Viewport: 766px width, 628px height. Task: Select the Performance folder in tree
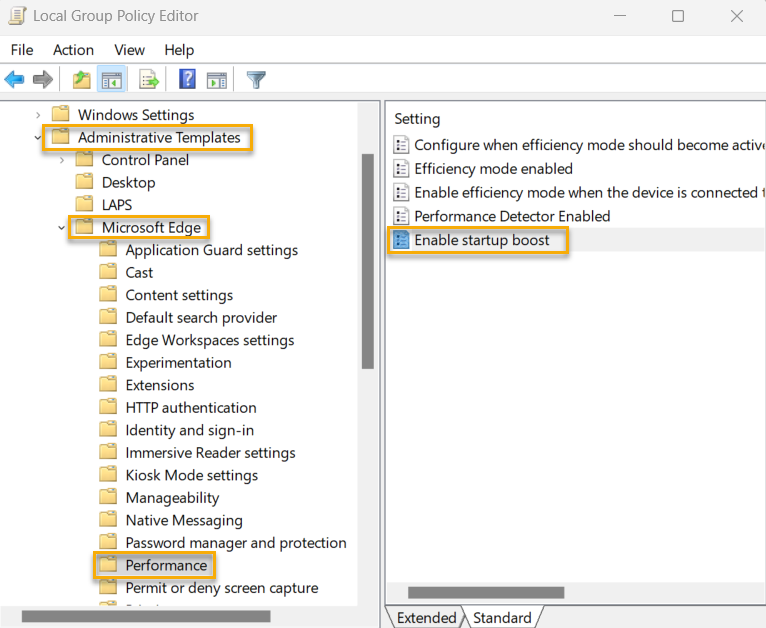166,565
